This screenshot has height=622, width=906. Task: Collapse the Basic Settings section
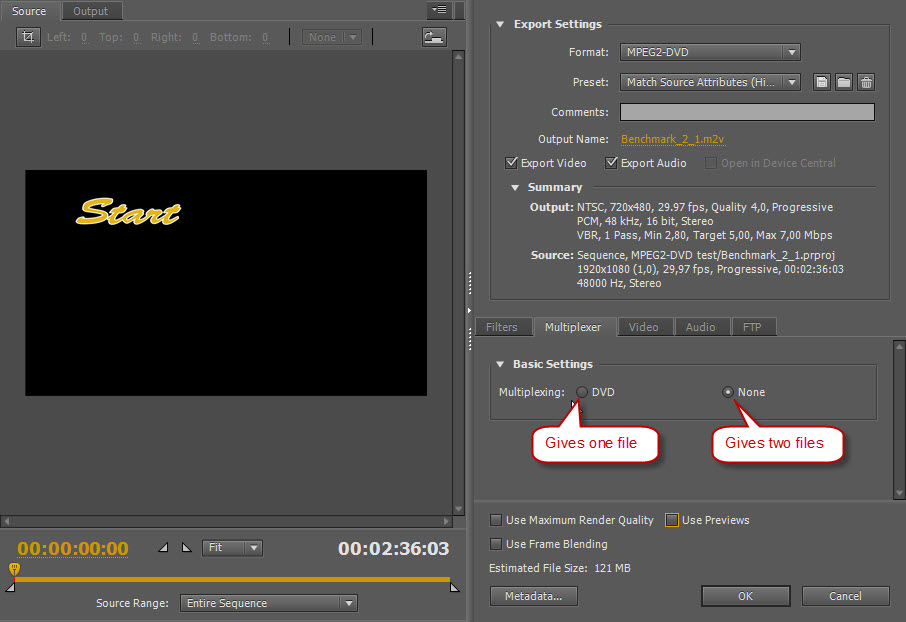click(x=501, y=364)
